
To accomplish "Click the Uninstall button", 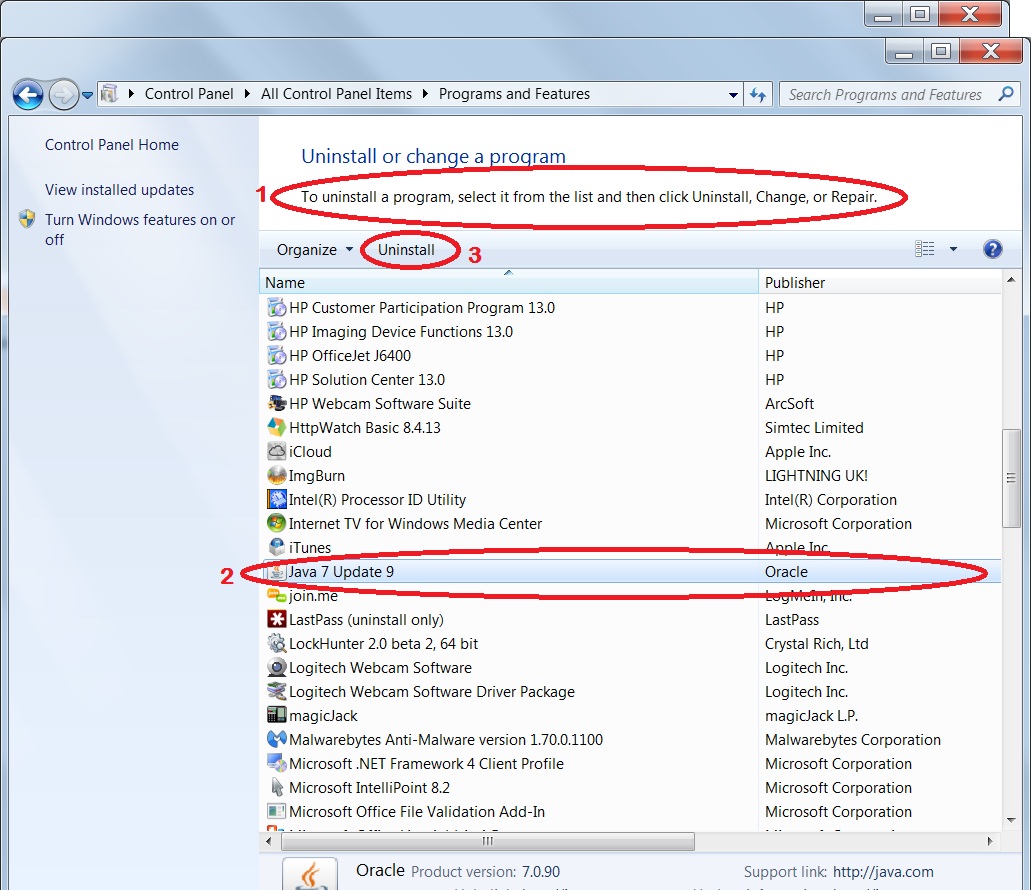I will point(409,248).
